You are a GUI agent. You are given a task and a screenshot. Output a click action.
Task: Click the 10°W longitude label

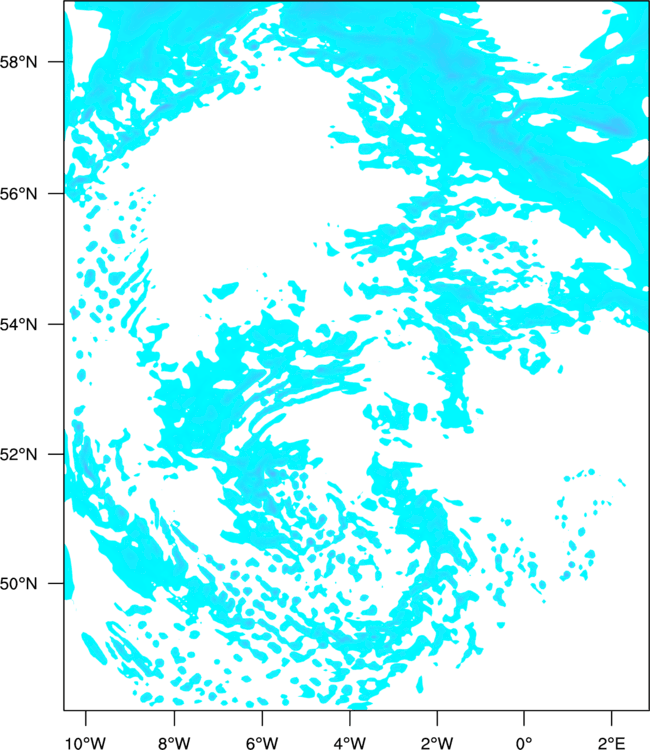pos(86,742)
